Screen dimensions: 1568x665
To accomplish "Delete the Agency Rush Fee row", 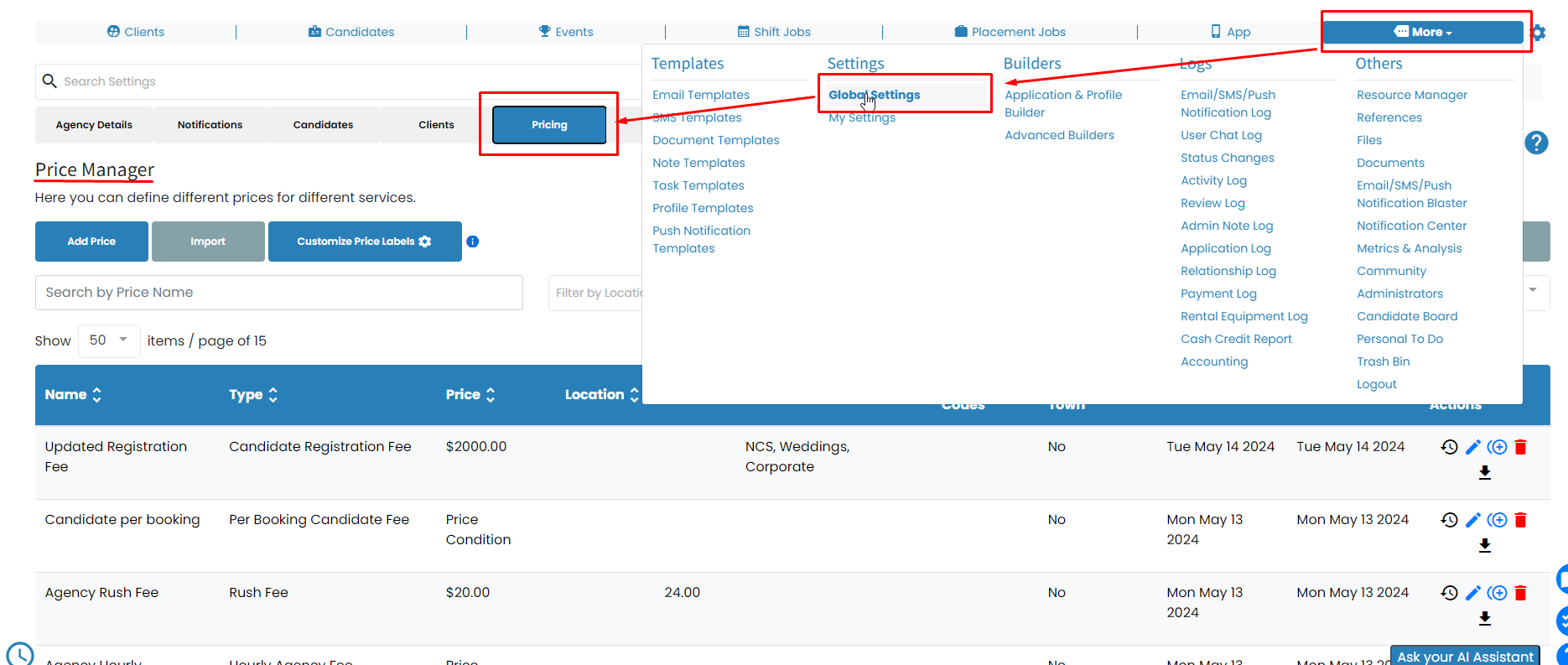I will click(1520, 593).
